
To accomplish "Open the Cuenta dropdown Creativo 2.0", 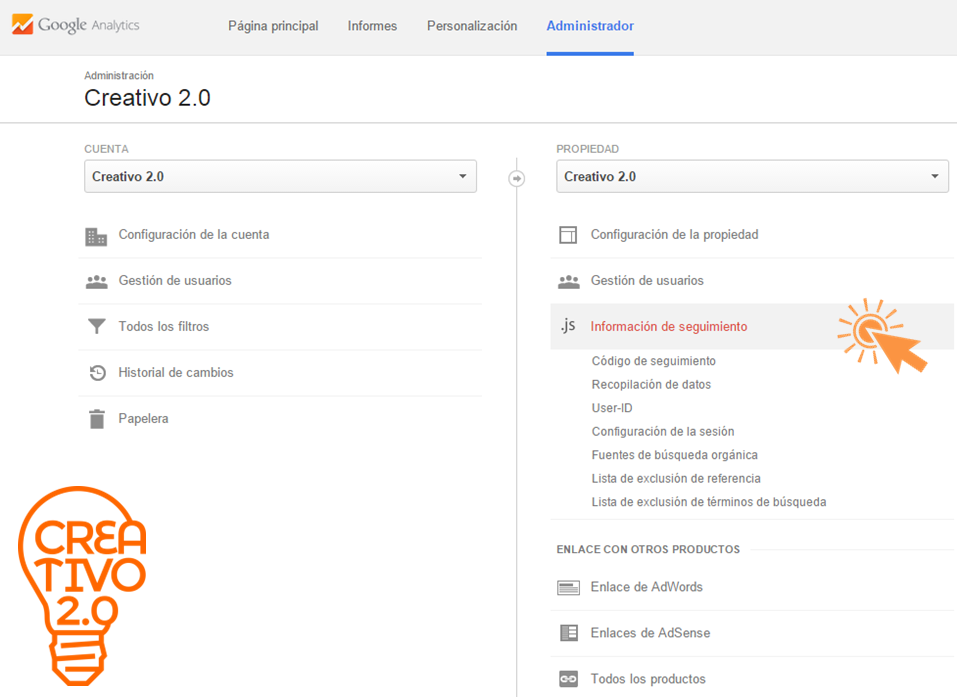I will [x=280, y=176].
